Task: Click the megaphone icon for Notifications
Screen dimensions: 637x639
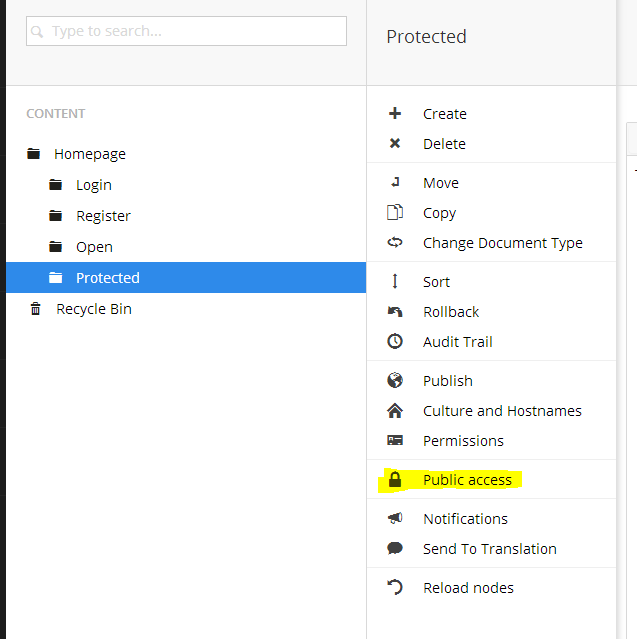Action: click(x=395, y=518)
